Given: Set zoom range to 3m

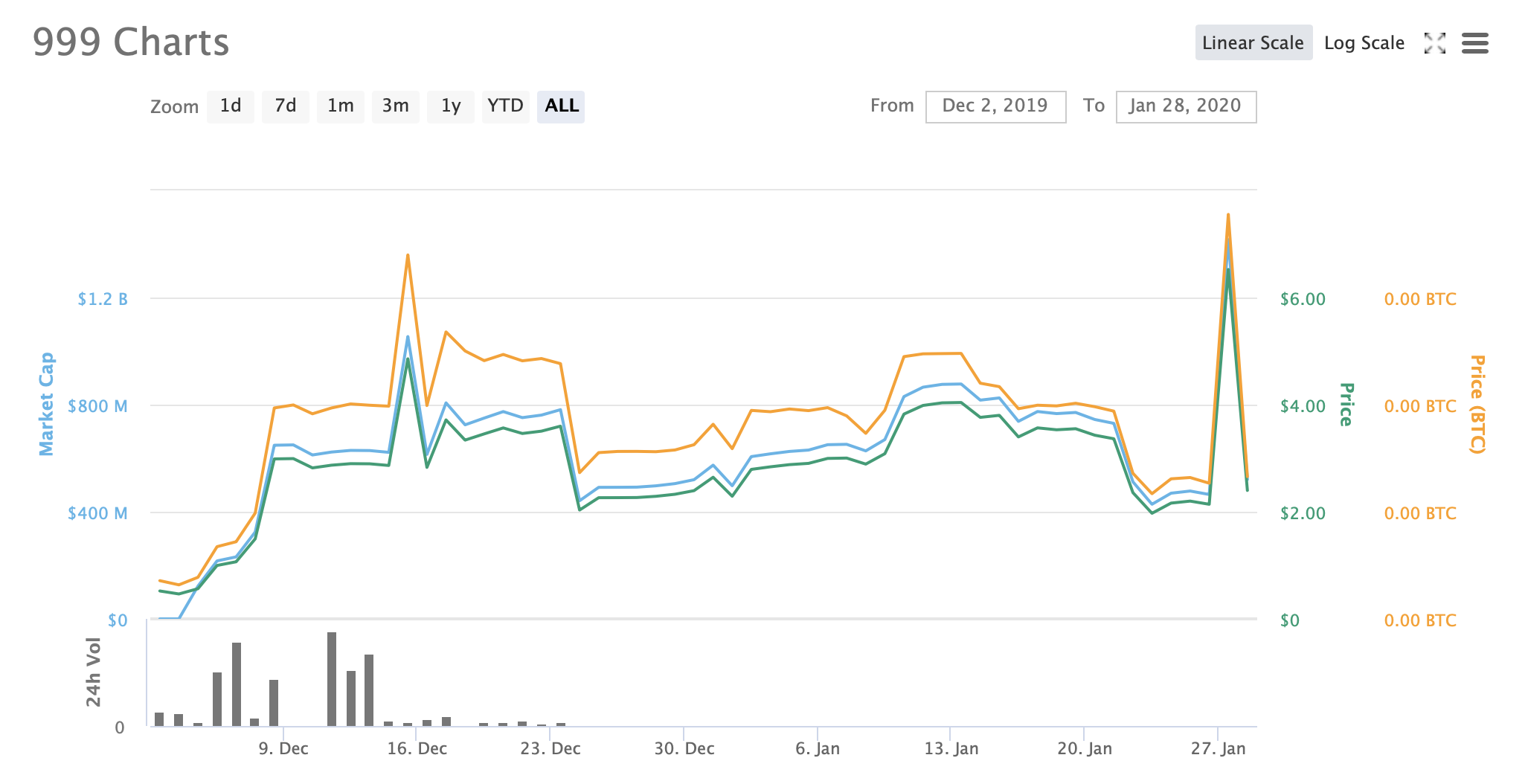Looking at the screenshot, I should coord(396,106).
